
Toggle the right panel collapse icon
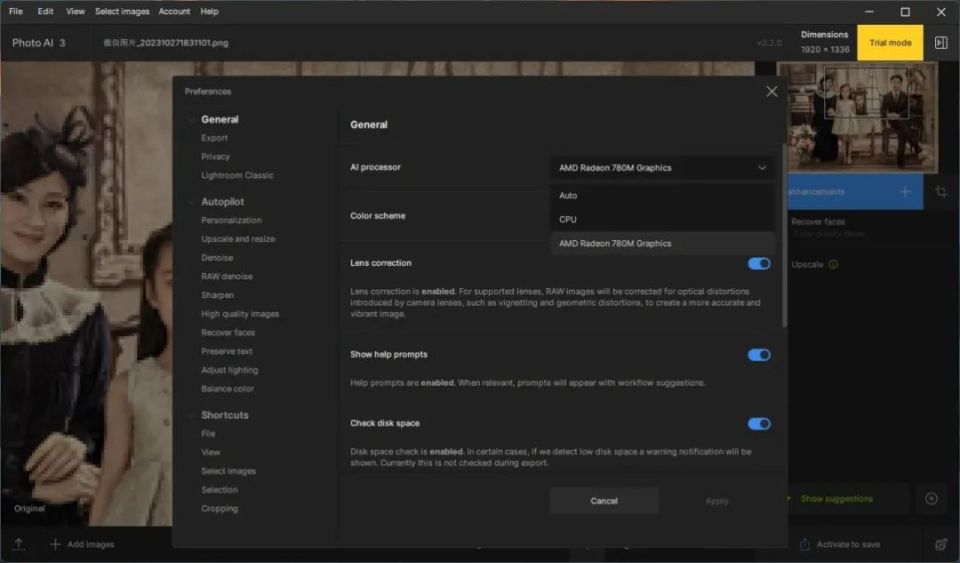coord(941,43)
